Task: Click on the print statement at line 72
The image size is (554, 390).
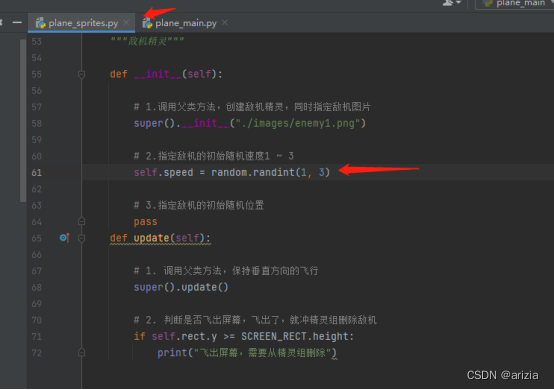Action: [247, 353]
